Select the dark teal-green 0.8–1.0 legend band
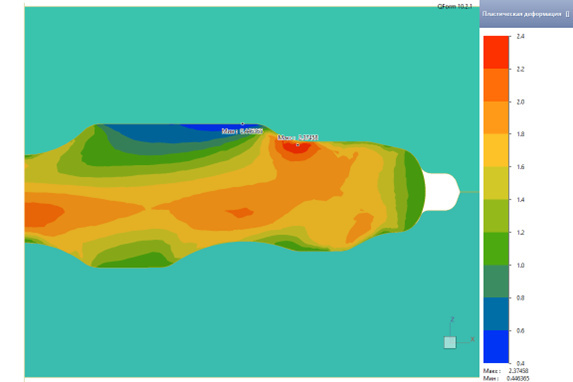573x382 pixels. click(x=496, y=281)
